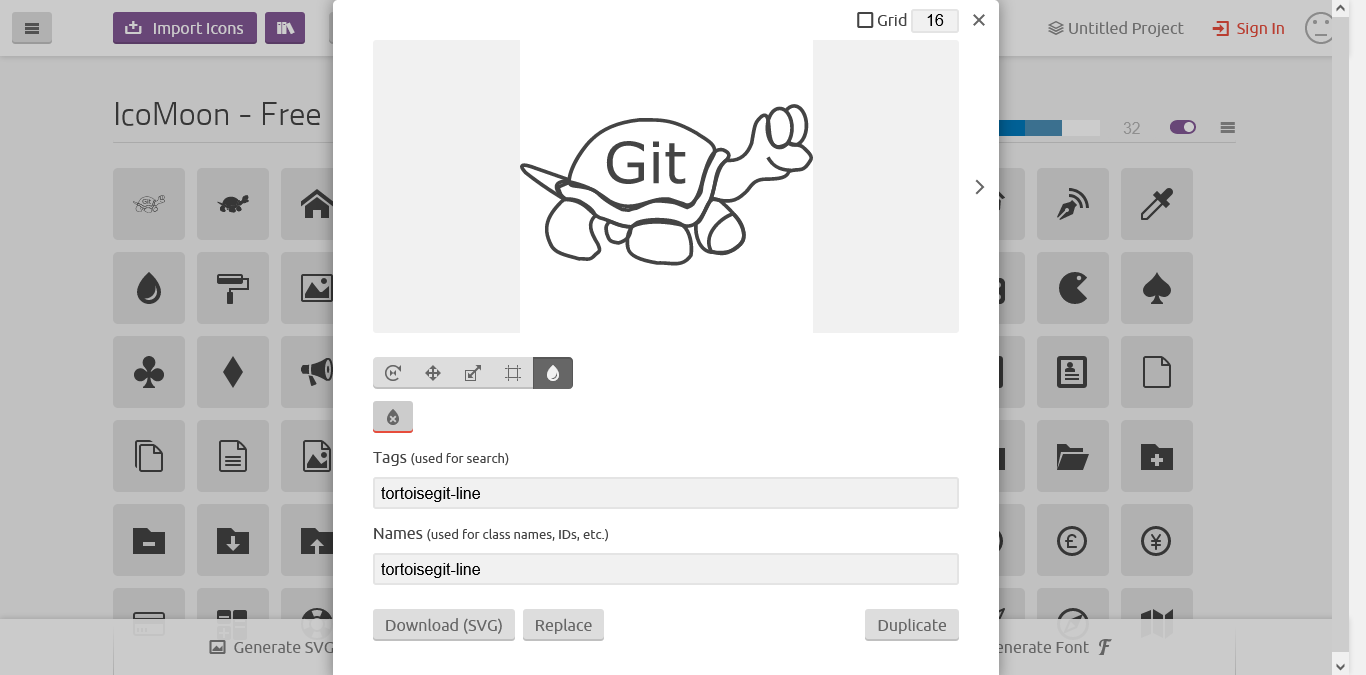Click the Sign In link

tap(1248, 28)
